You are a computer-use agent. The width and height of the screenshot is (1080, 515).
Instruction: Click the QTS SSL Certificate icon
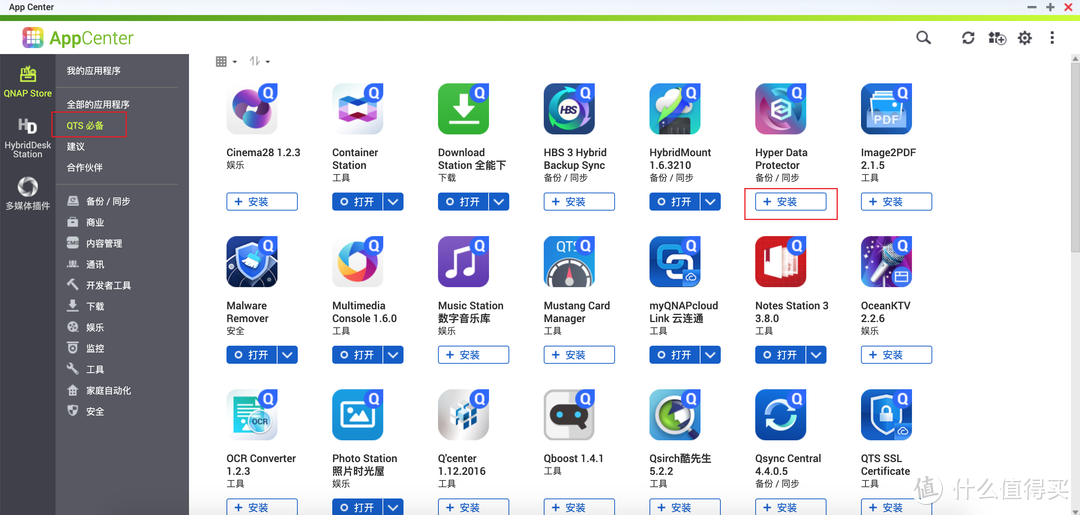886,414
